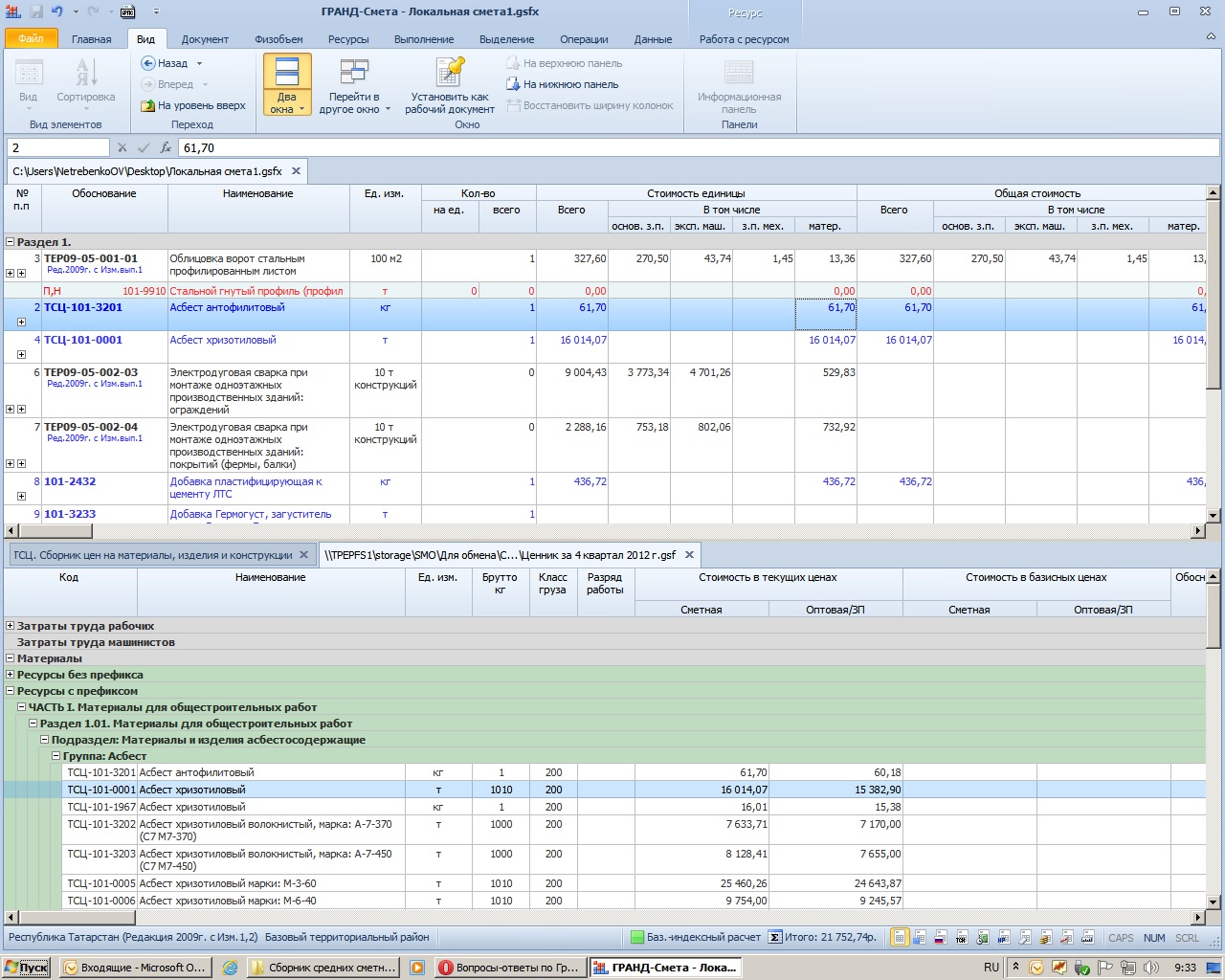1225x980 pixels.
Task: Open the Ресурсы ribbon tab
Action: pyautogui.click(x=347, y=39)
